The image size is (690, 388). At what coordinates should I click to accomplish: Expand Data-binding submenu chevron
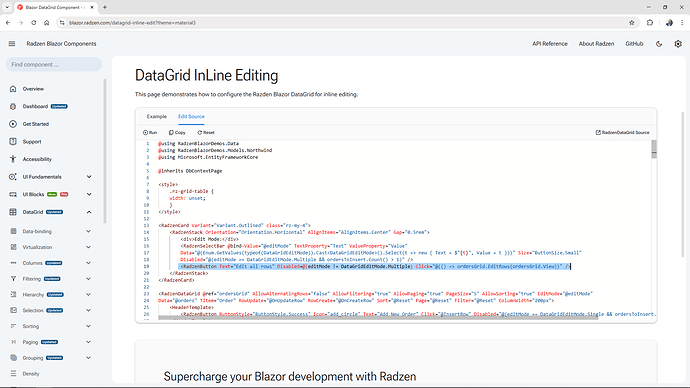click(88, 231)
